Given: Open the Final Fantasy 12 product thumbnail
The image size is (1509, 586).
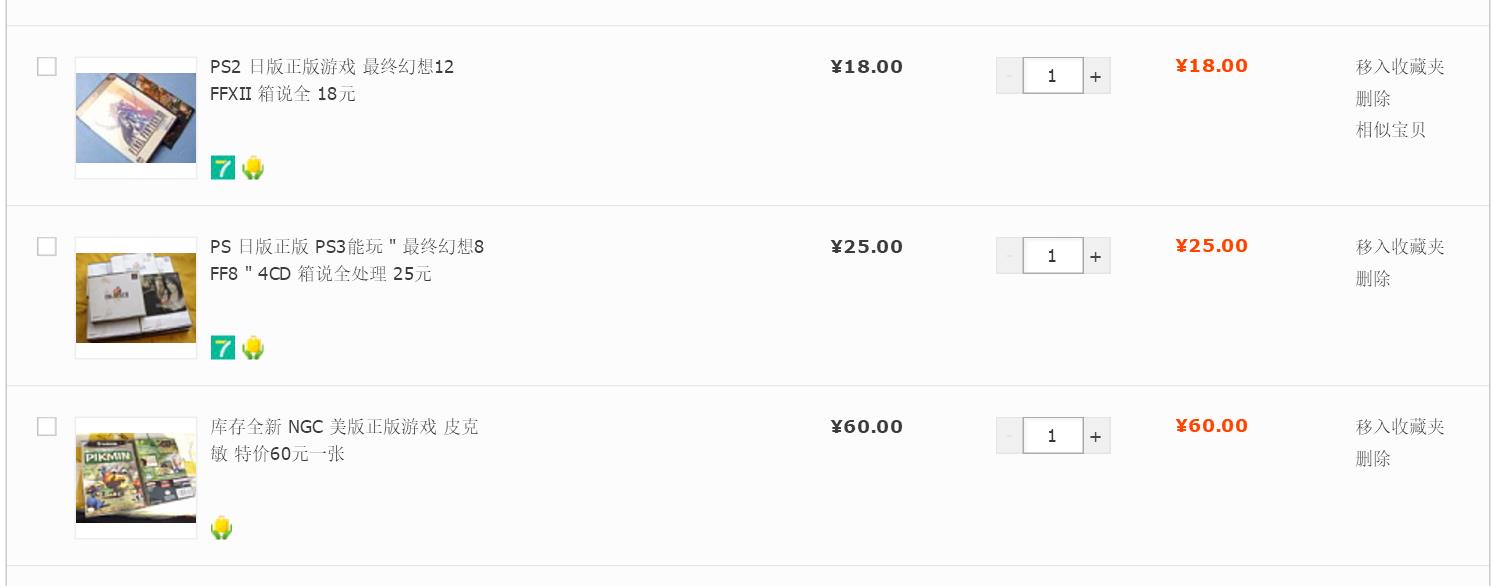Looking at the screenshot, I should point(136,118).
